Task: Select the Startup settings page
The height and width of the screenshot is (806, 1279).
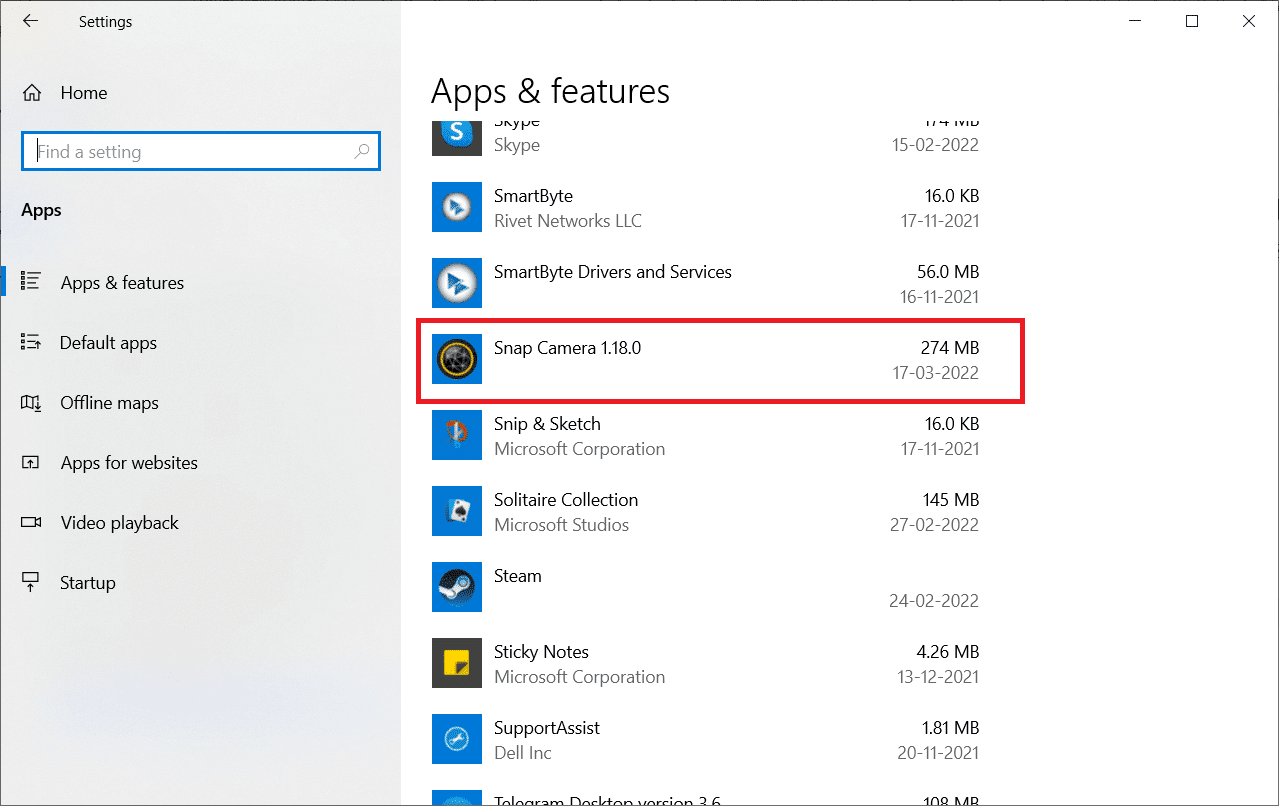Action: click(88, 583)
